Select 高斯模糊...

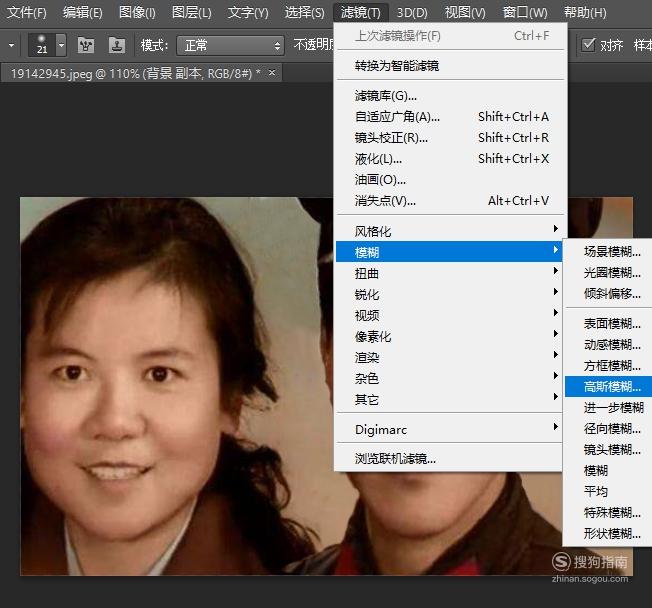[x=609, y=387]
